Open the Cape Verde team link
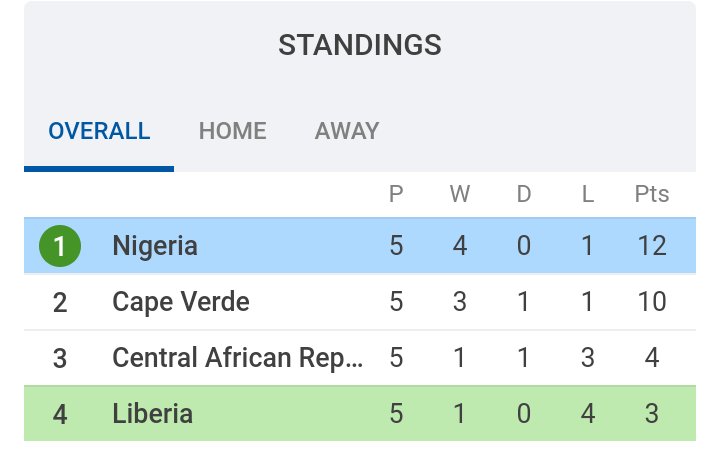Image resolution: width=720 pixels, height=456 pixels. click(181, 302)
